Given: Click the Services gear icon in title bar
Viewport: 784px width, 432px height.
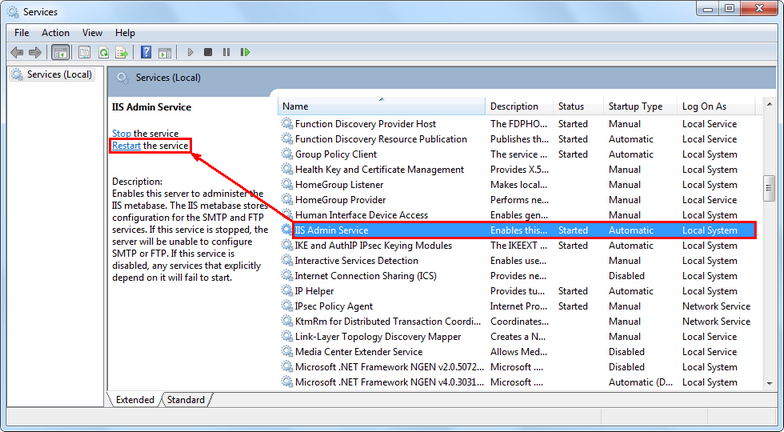Looking at the screenshot, I should 13,11.
